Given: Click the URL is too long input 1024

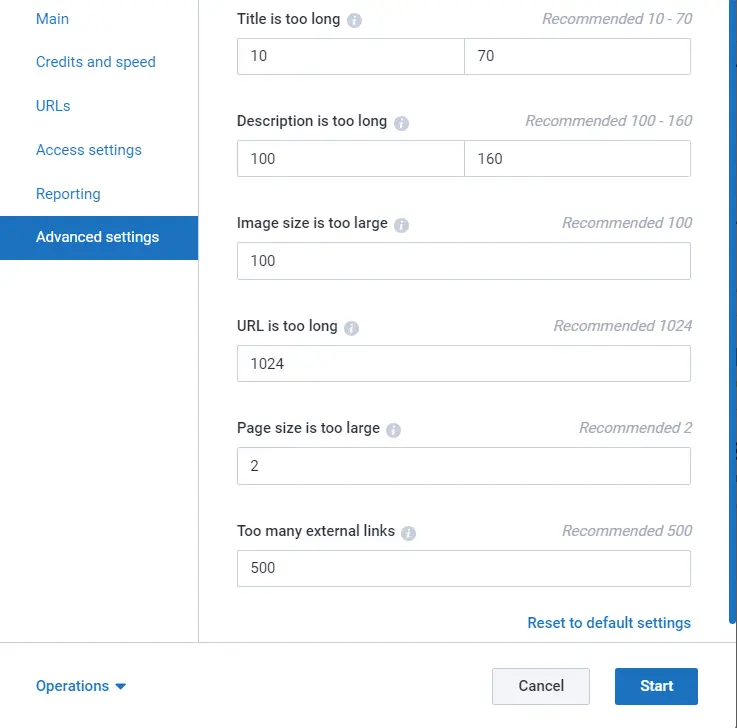Looking at the screenshot, I should (464, 363).
